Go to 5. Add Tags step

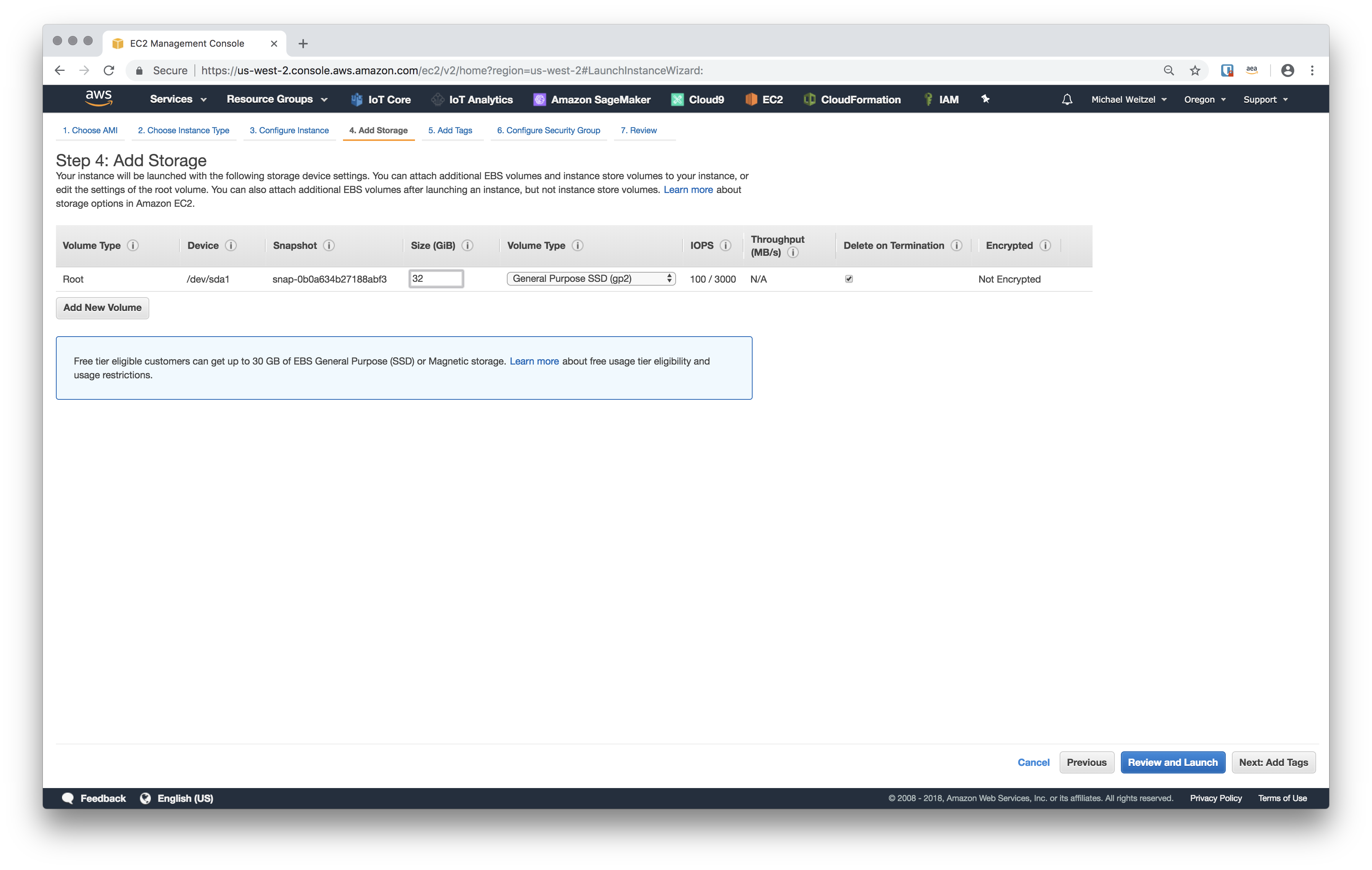point(450,131)
